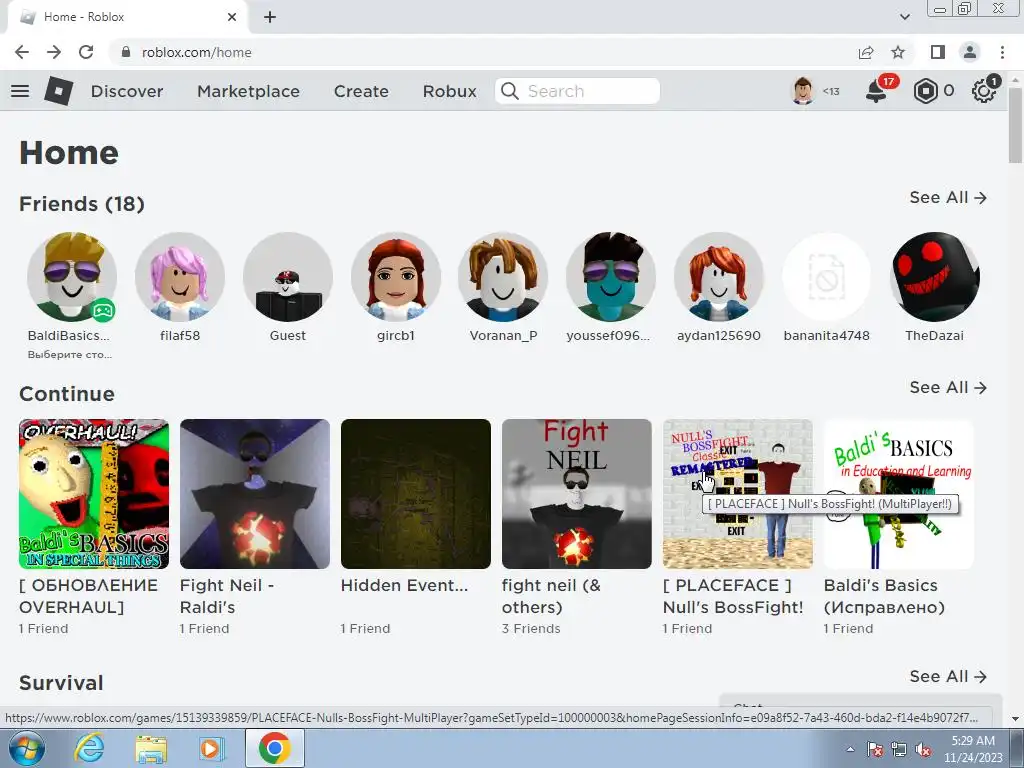Image resolution: width=1024 pixels, height=768 pixels.
Task: Click 'Hidden Event...' game title
Action: tap(404, 585)
